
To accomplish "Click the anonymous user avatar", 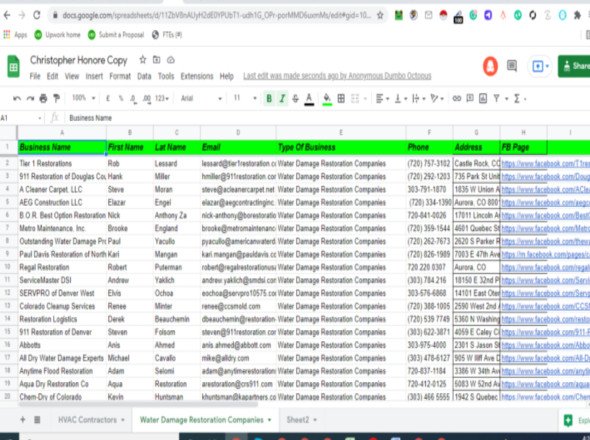I will tap(490, 66).
